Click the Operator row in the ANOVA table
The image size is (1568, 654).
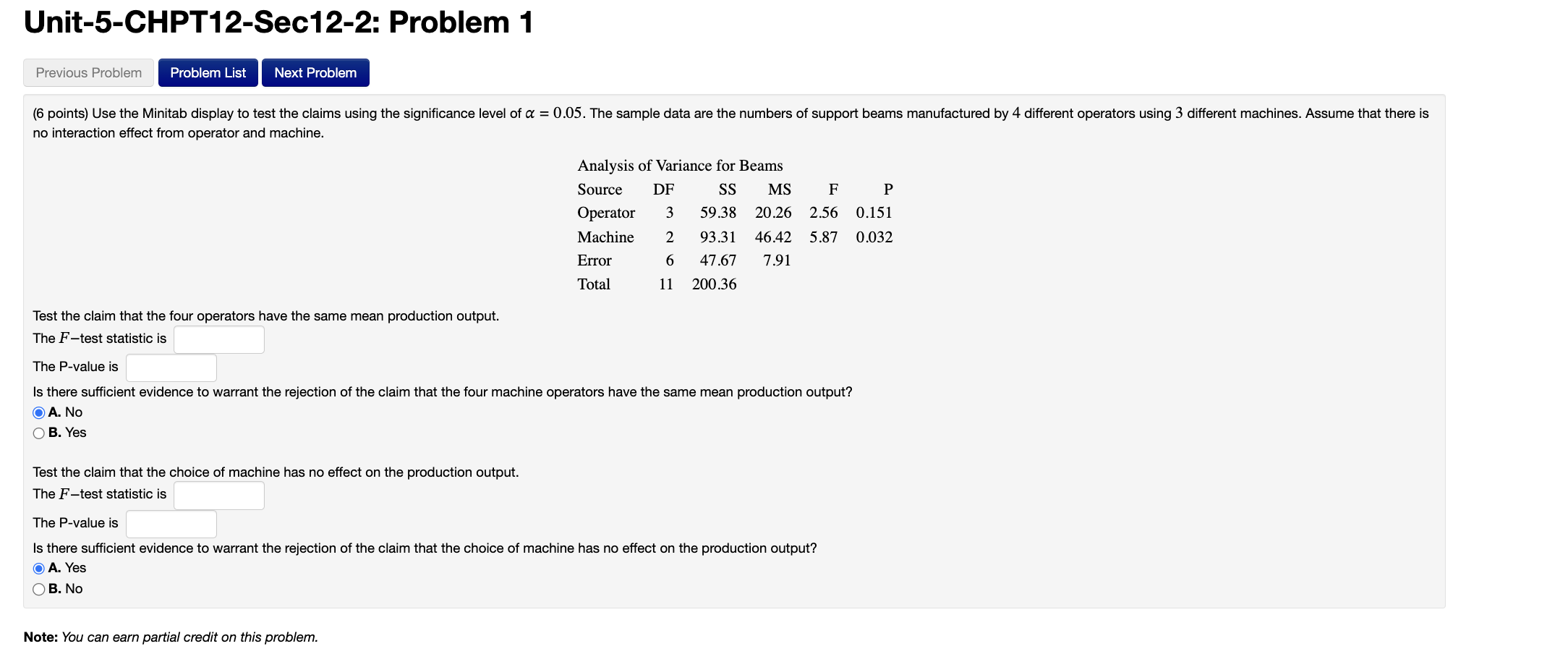coord(606,213)
